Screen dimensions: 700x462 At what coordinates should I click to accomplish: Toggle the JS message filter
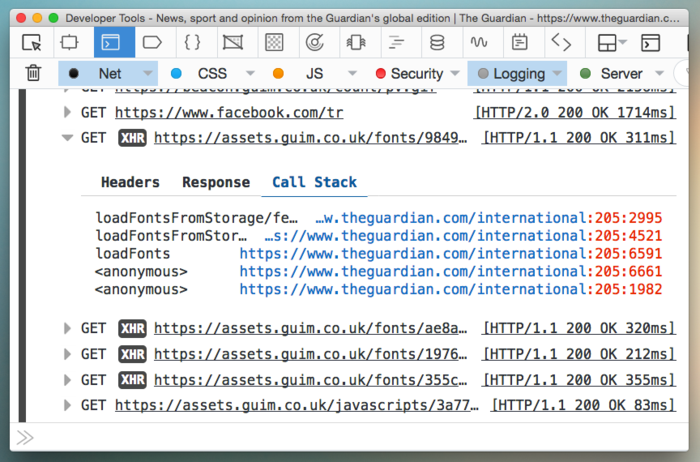(x=305, y=73)
